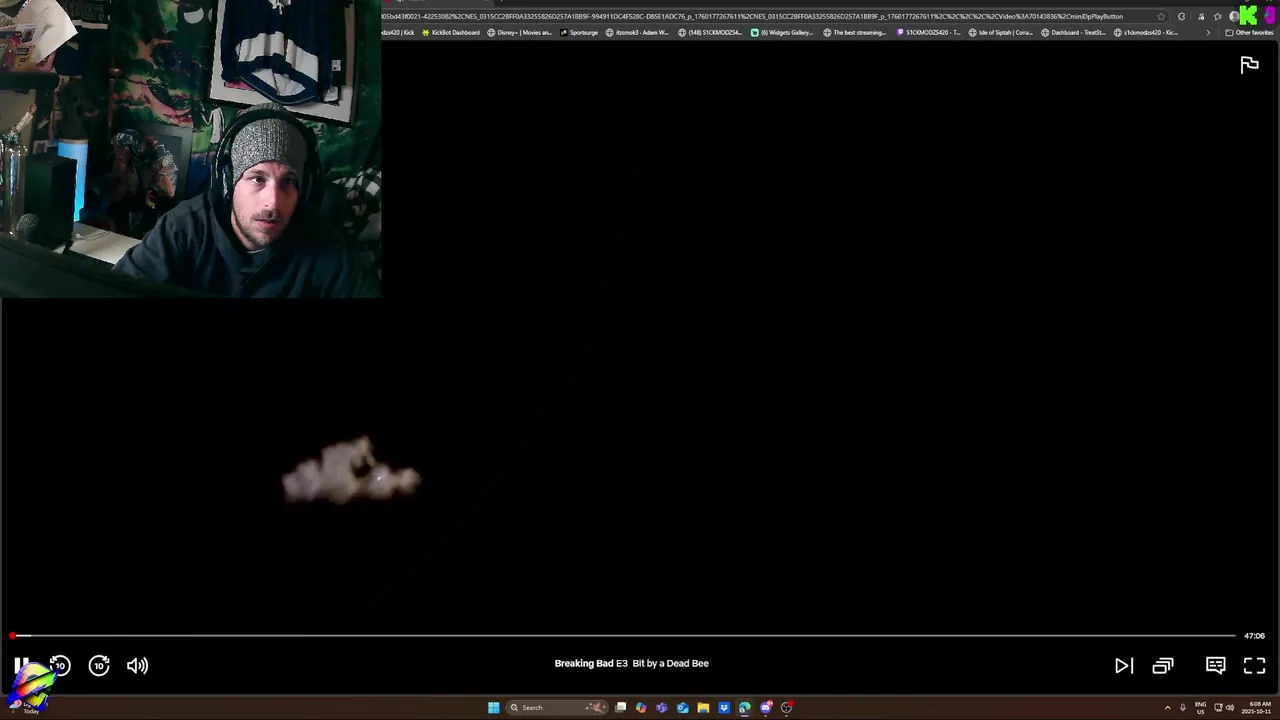
Task: Mute the player volume
Action: (138, 665)
